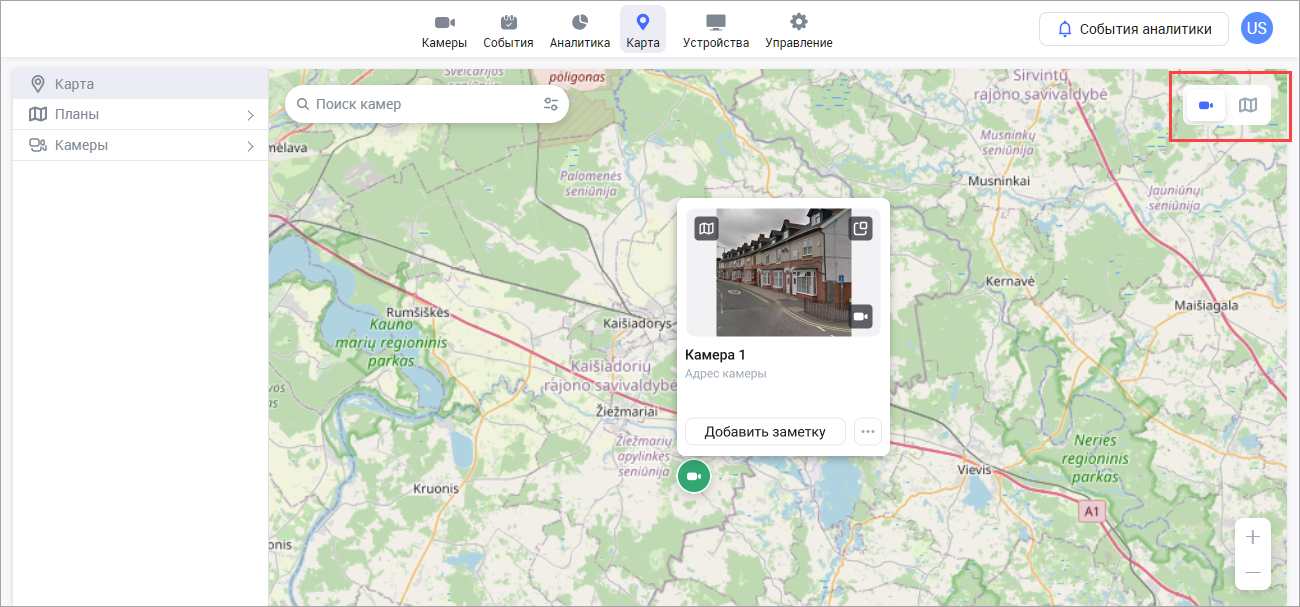Open the Устройства section
The height and width of the screenshot is (607, 1300).
[x=715, y=31]
